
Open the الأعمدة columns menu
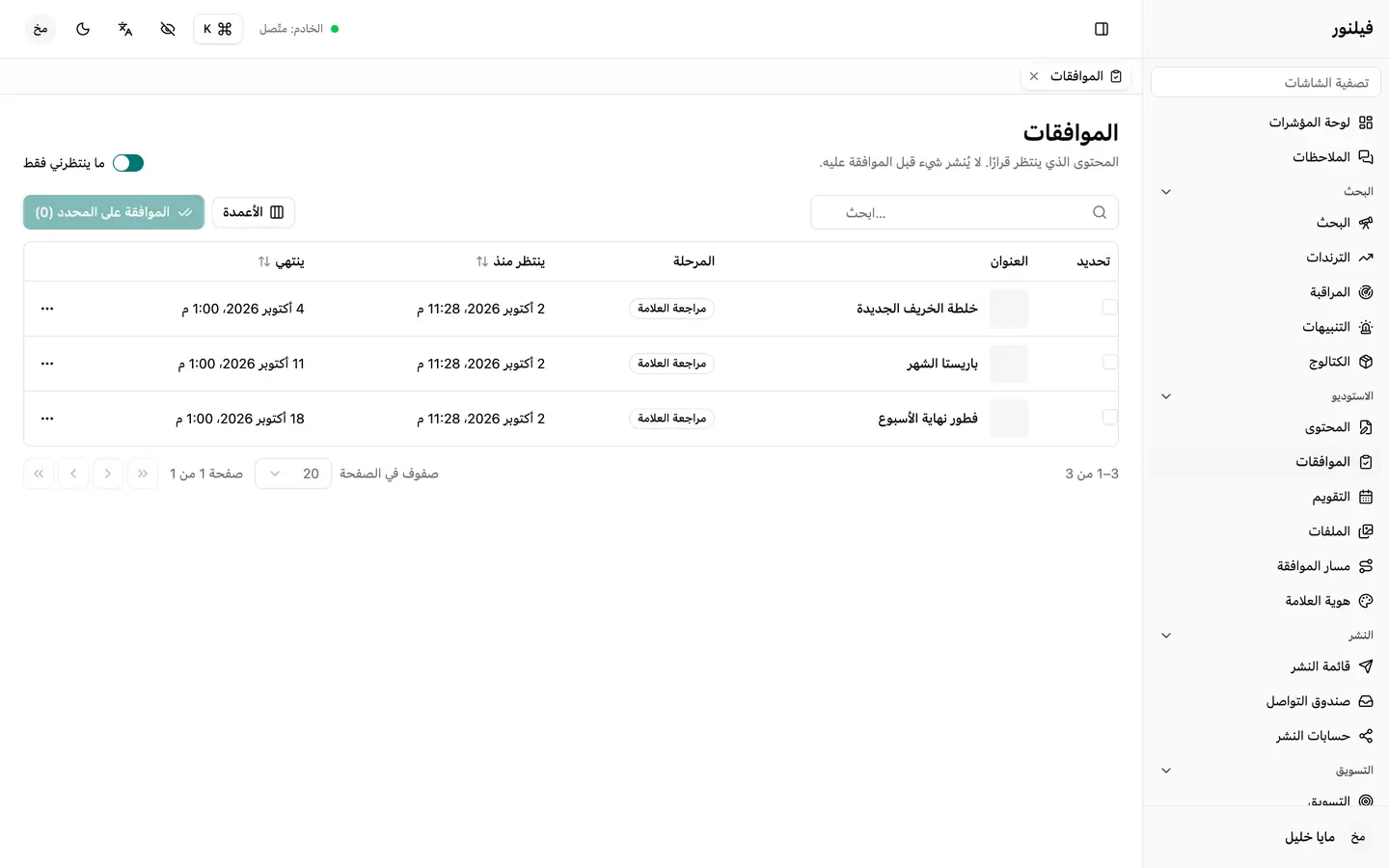(x=254, y=212)
